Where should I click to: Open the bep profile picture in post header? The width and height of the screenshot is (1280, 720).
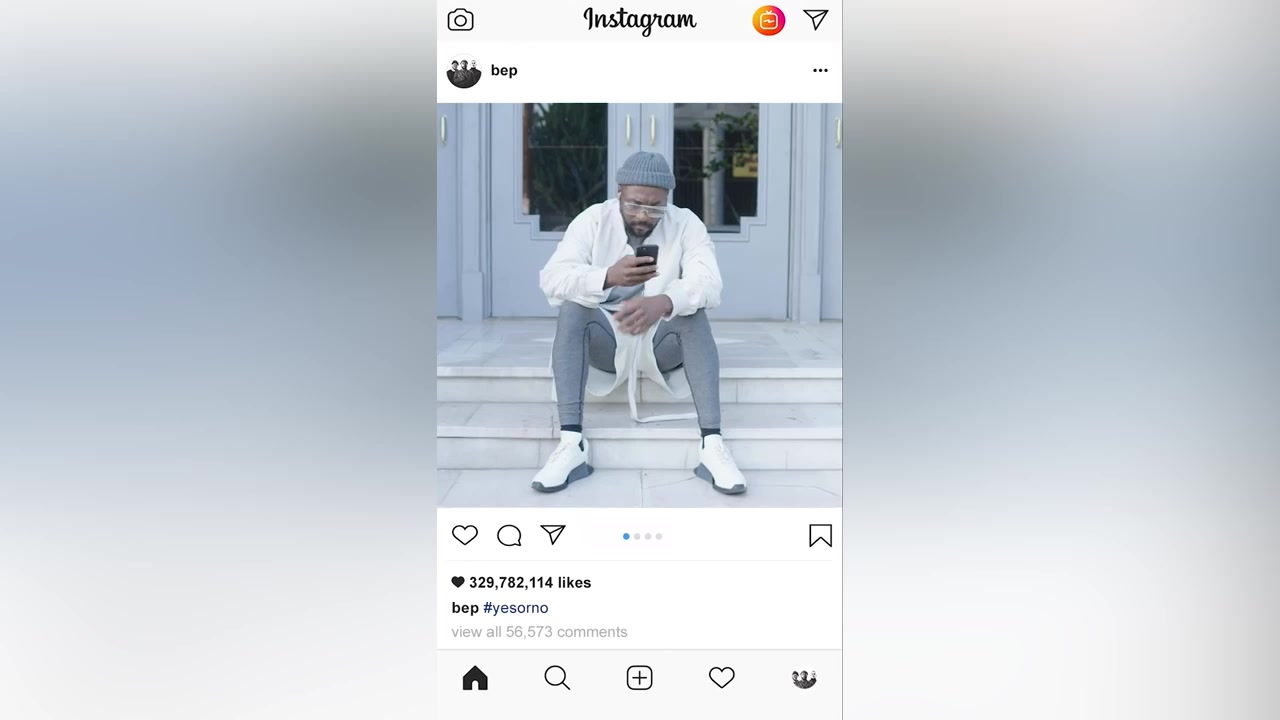coord(464,71)
